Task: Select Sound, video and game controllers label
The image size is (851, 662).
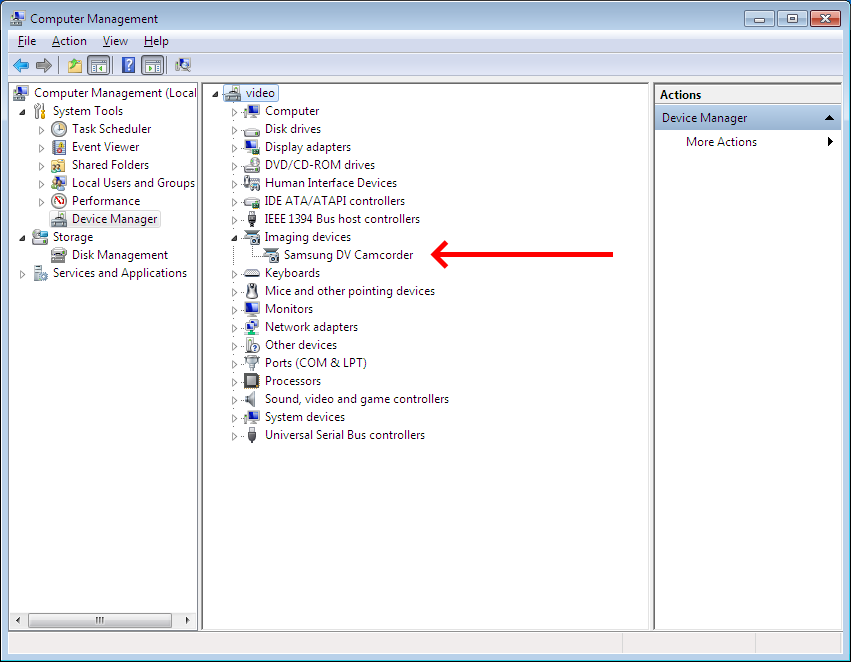Action: tap(357, 399)
